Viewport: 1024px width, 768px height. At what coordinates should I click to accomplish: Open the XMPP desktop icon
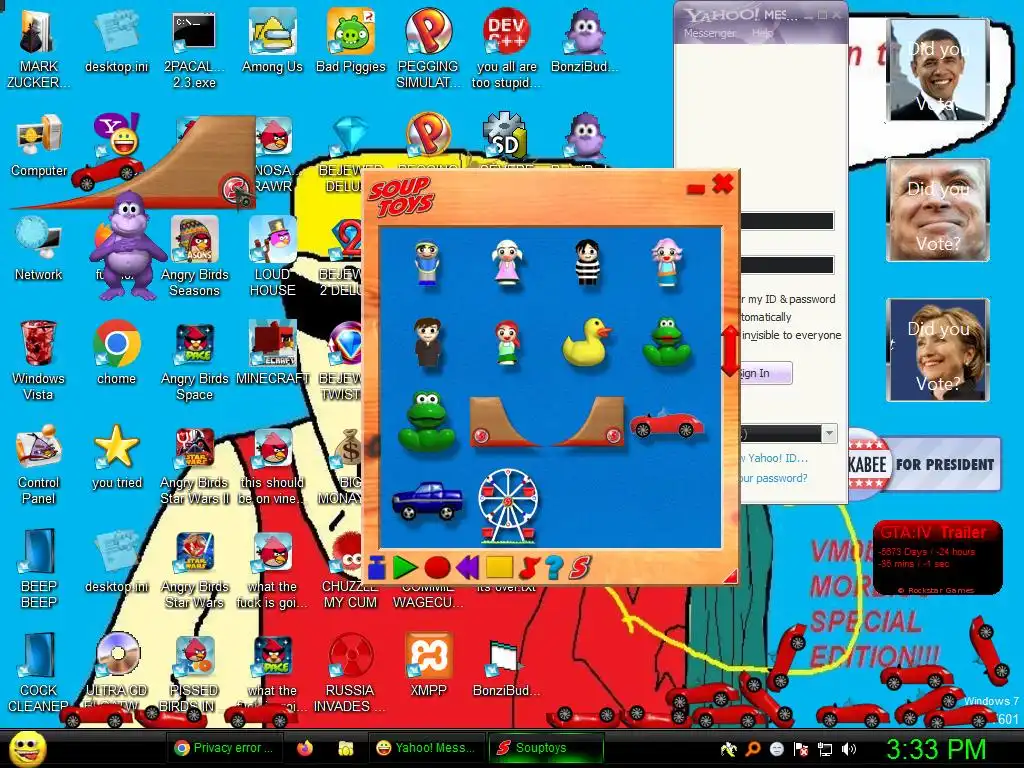pyautogui.click(x=428, y=665)
